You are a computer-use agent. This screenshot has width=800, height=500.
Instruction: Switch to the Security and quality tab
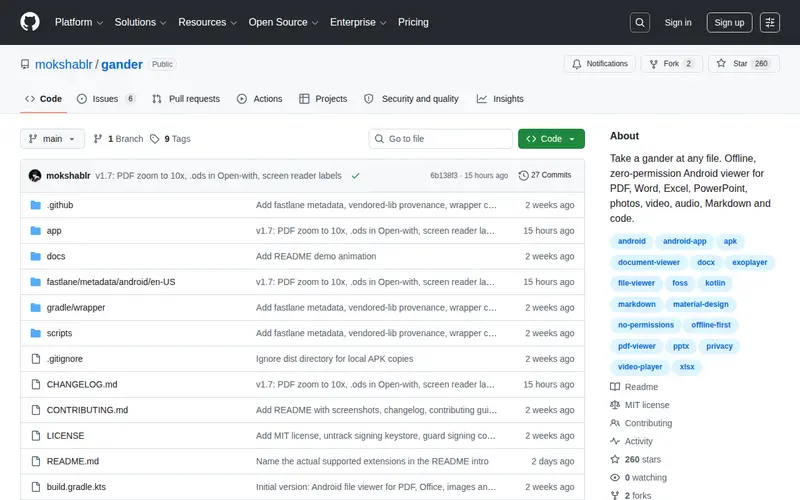pyautogui.click(x=411, y=99)
